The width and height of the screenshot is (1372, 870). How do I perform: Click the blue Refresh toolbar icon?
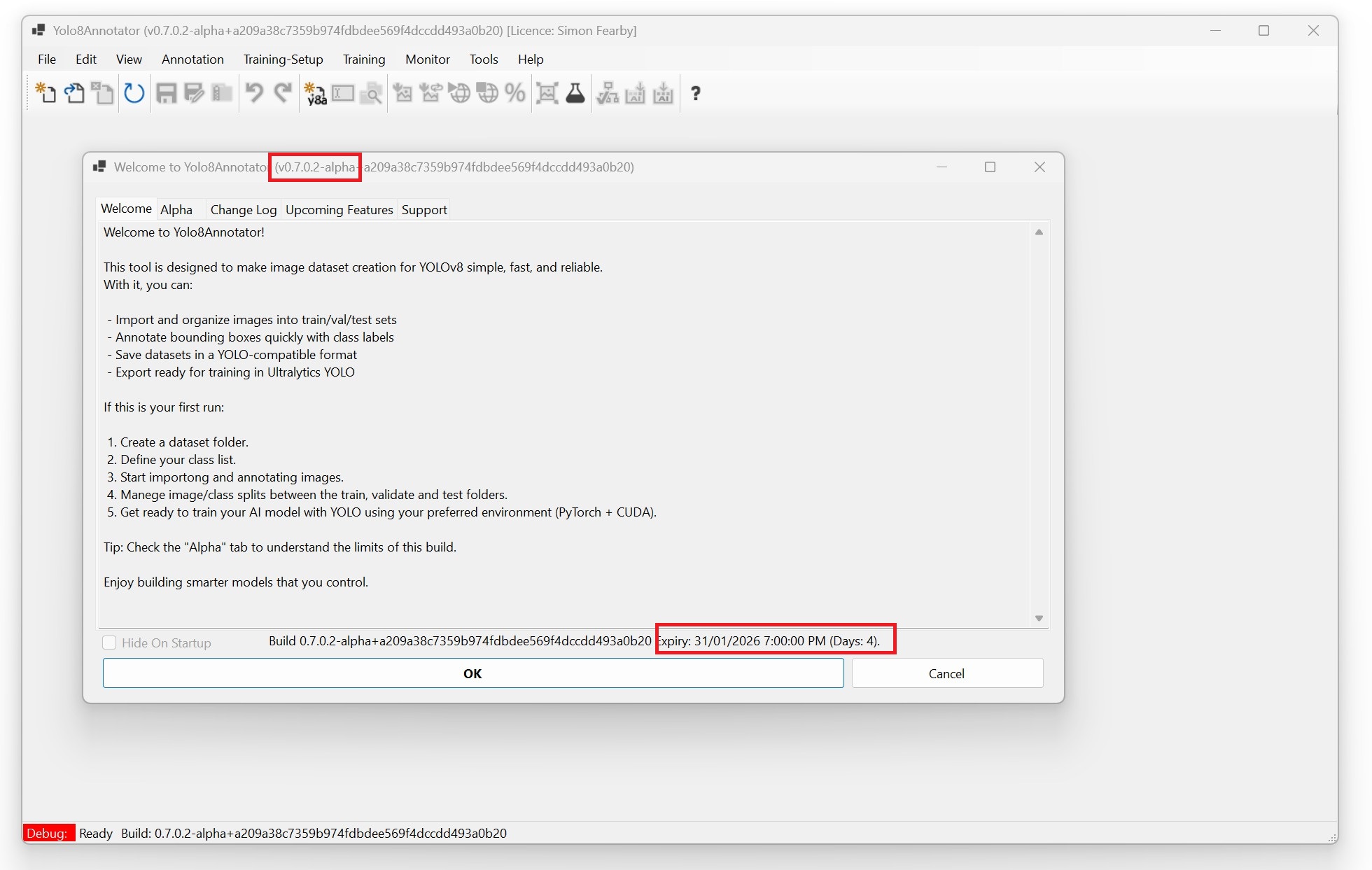[x=134, y=93]
